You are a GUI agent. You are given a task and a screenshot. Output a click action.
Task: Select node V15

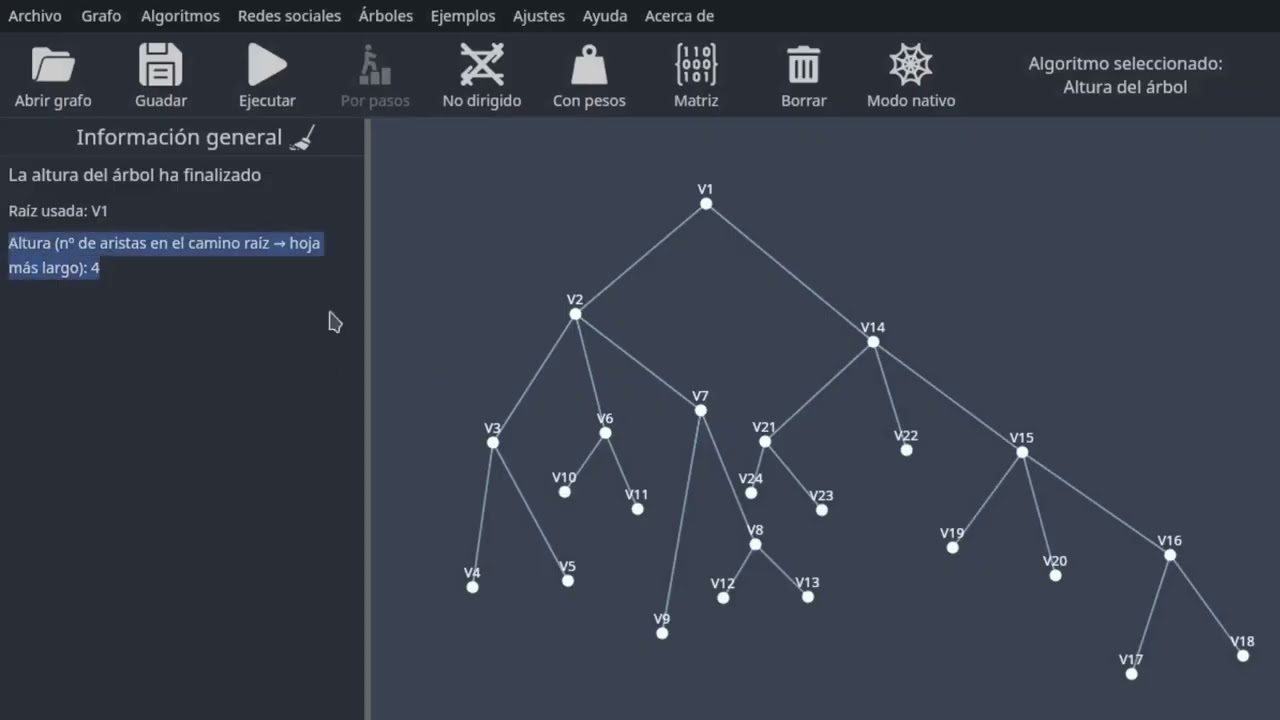(1022, 452)
